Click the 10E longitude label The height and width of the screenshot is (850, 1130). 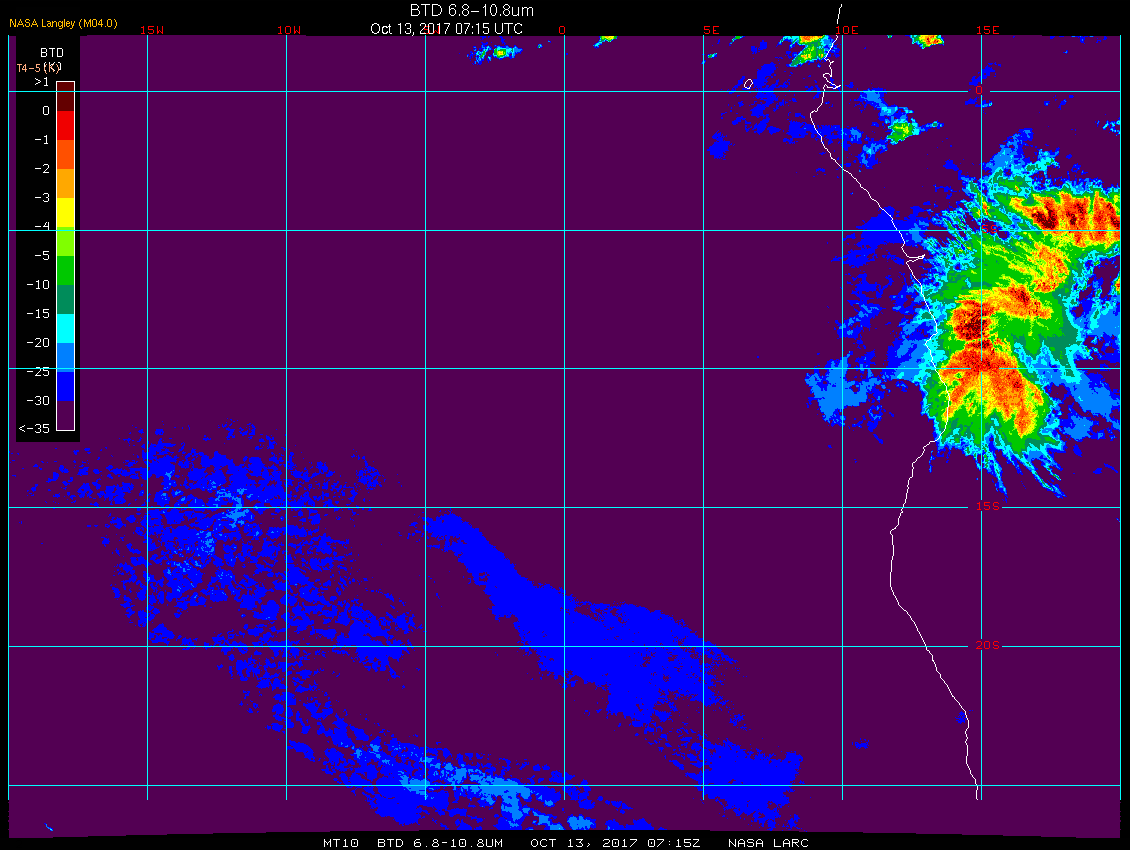(846, 30)
